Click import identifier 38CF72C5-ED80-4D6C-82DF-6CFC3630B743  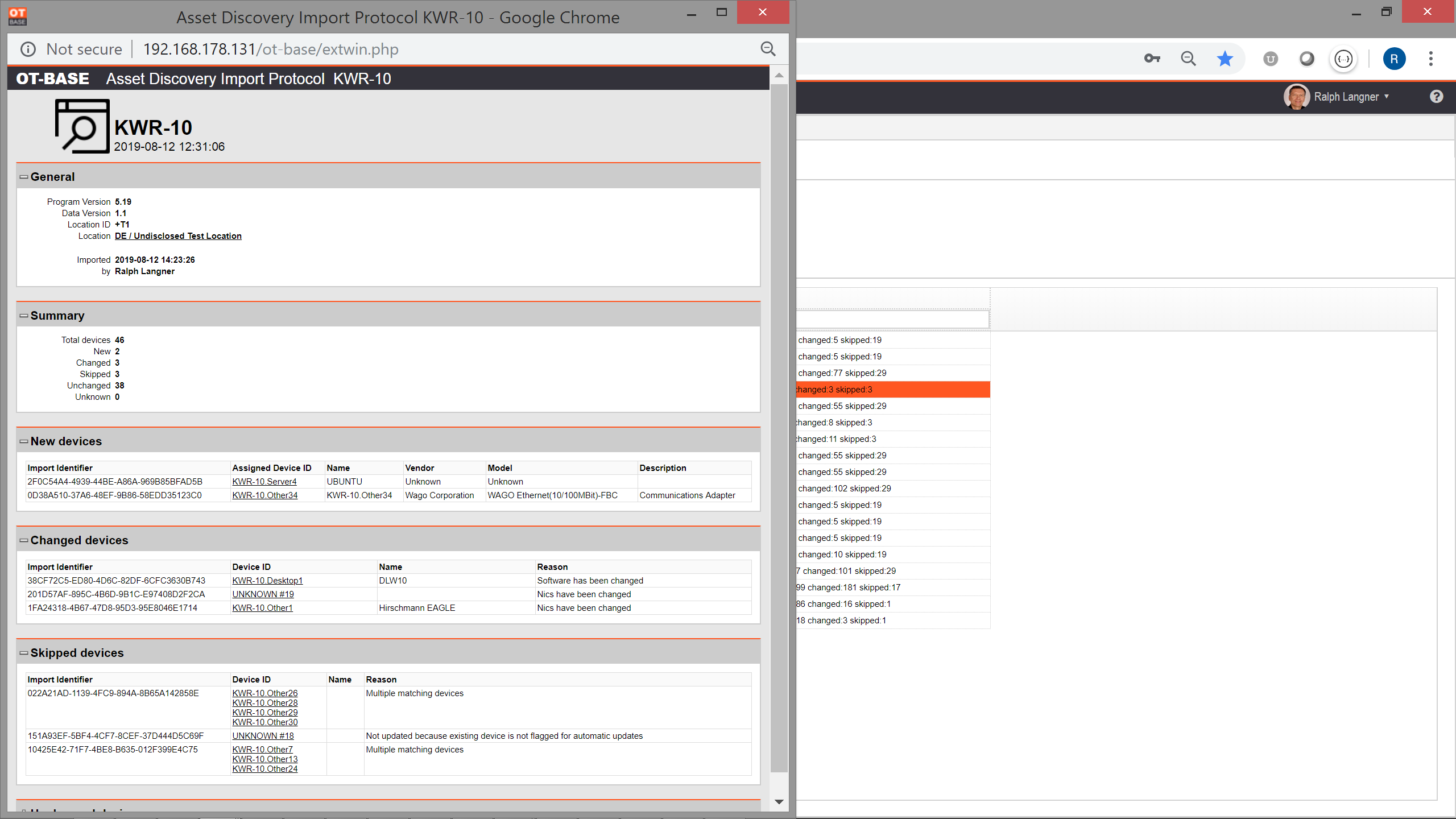click(117, 581)
